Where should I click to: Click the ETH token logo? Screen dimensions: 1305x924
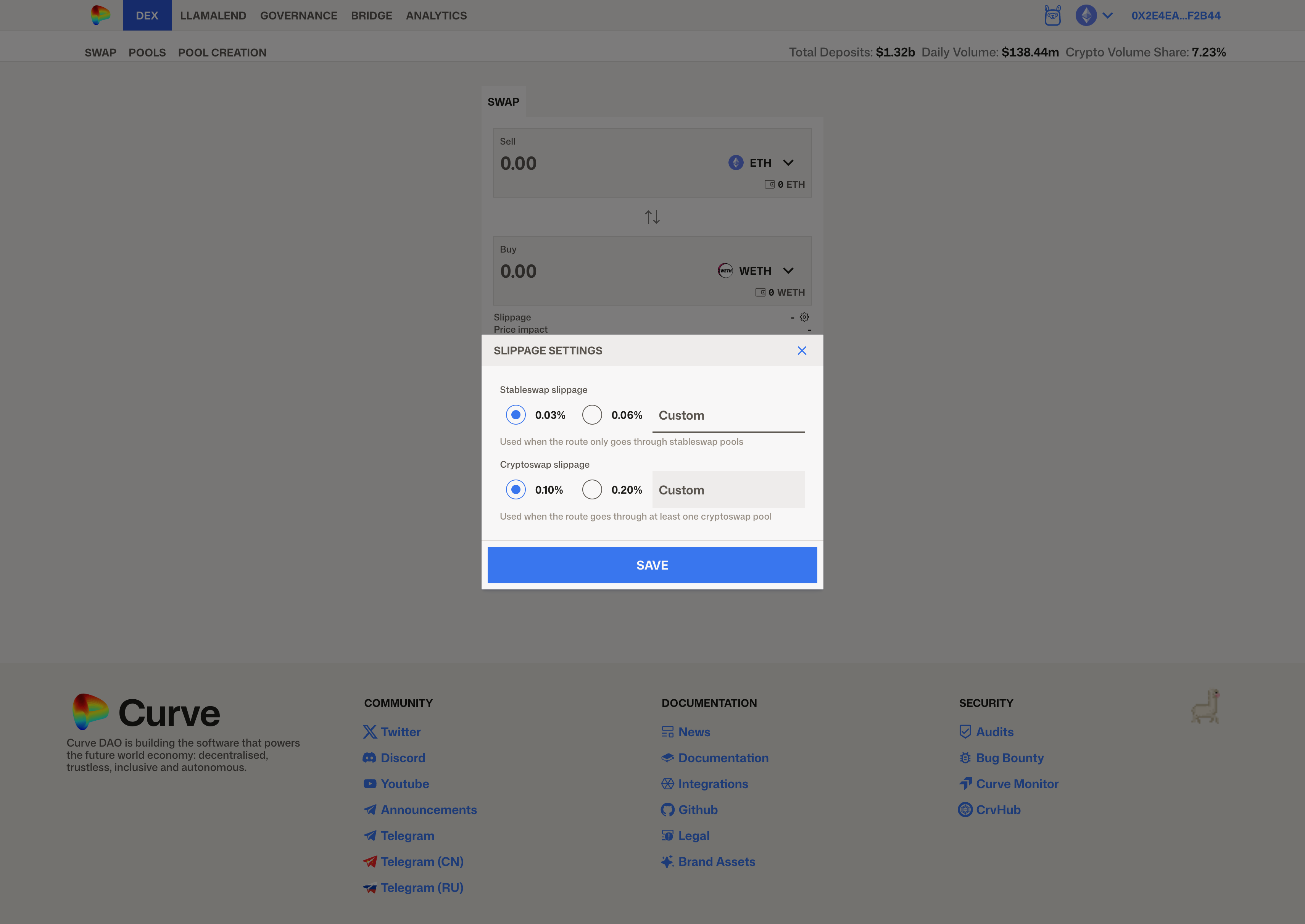click(x=736, y=163)
